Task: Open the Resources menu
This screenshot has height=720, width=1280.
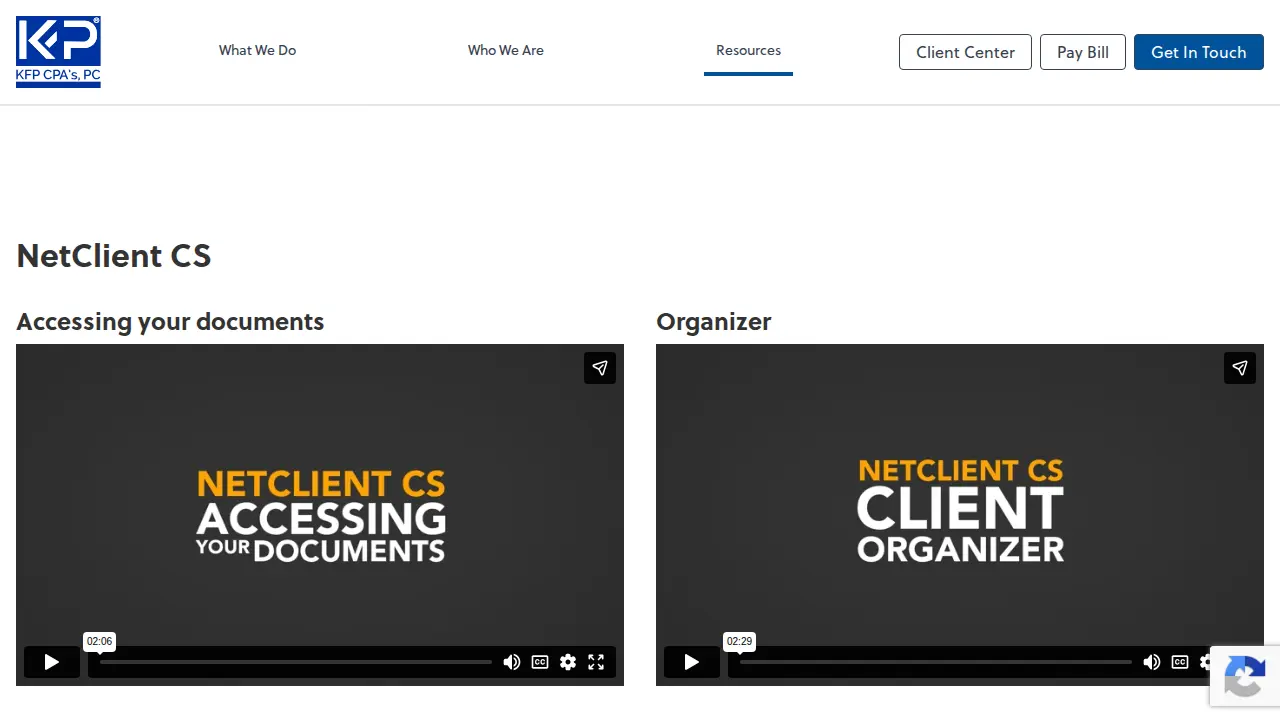Action: (x=748, y=50)
